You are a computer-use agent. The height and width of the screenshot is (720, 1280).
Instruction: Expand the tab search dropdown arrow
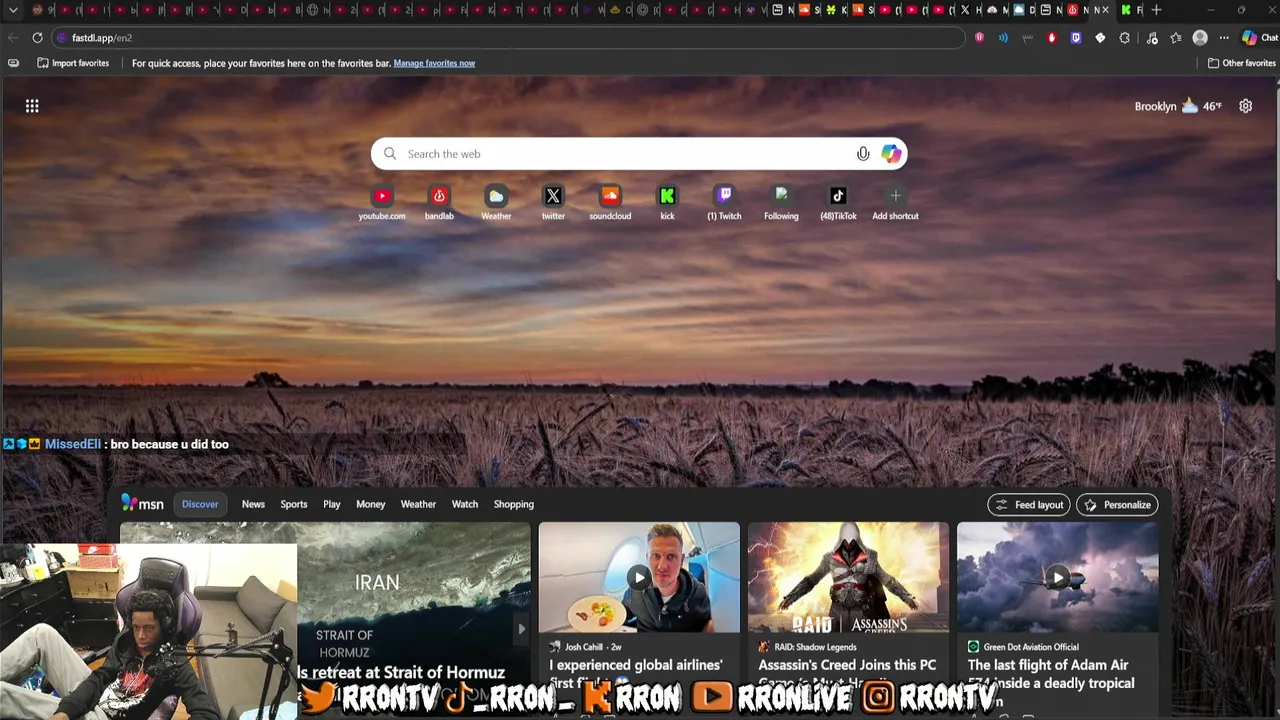coord(13,10)
